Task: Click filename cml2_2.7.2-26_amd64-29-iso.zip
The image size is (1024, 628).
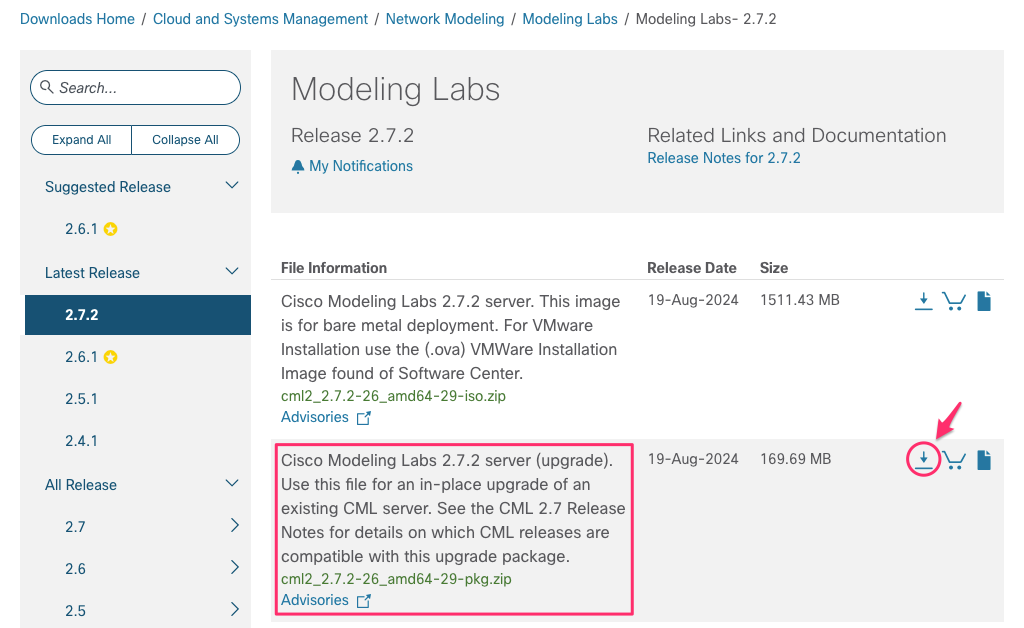Action: coord(393,396)
